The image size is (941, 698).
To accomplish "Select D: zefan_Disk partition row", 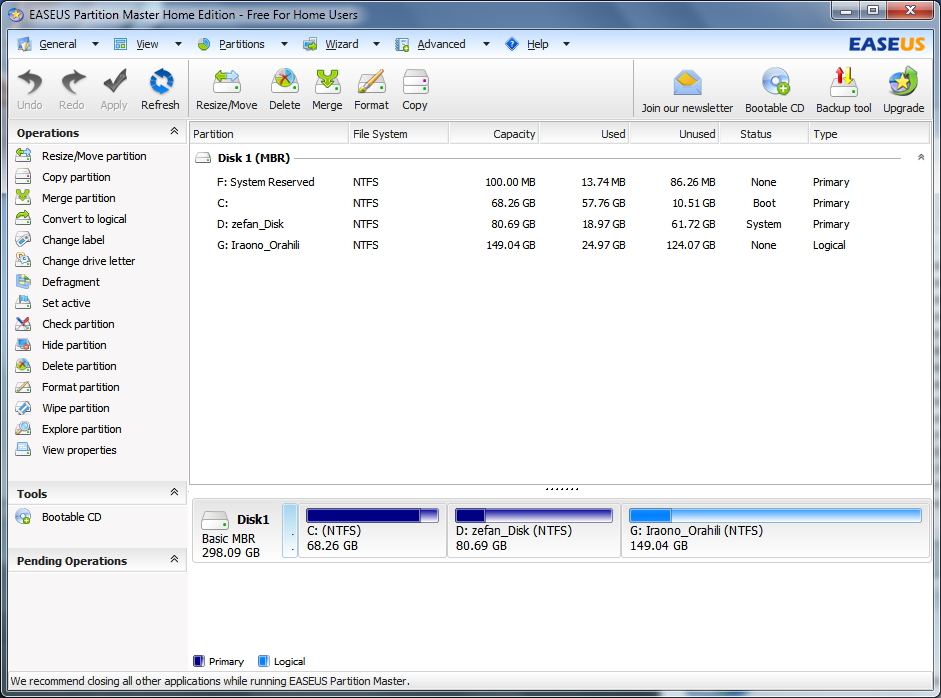I will point(560,224).
